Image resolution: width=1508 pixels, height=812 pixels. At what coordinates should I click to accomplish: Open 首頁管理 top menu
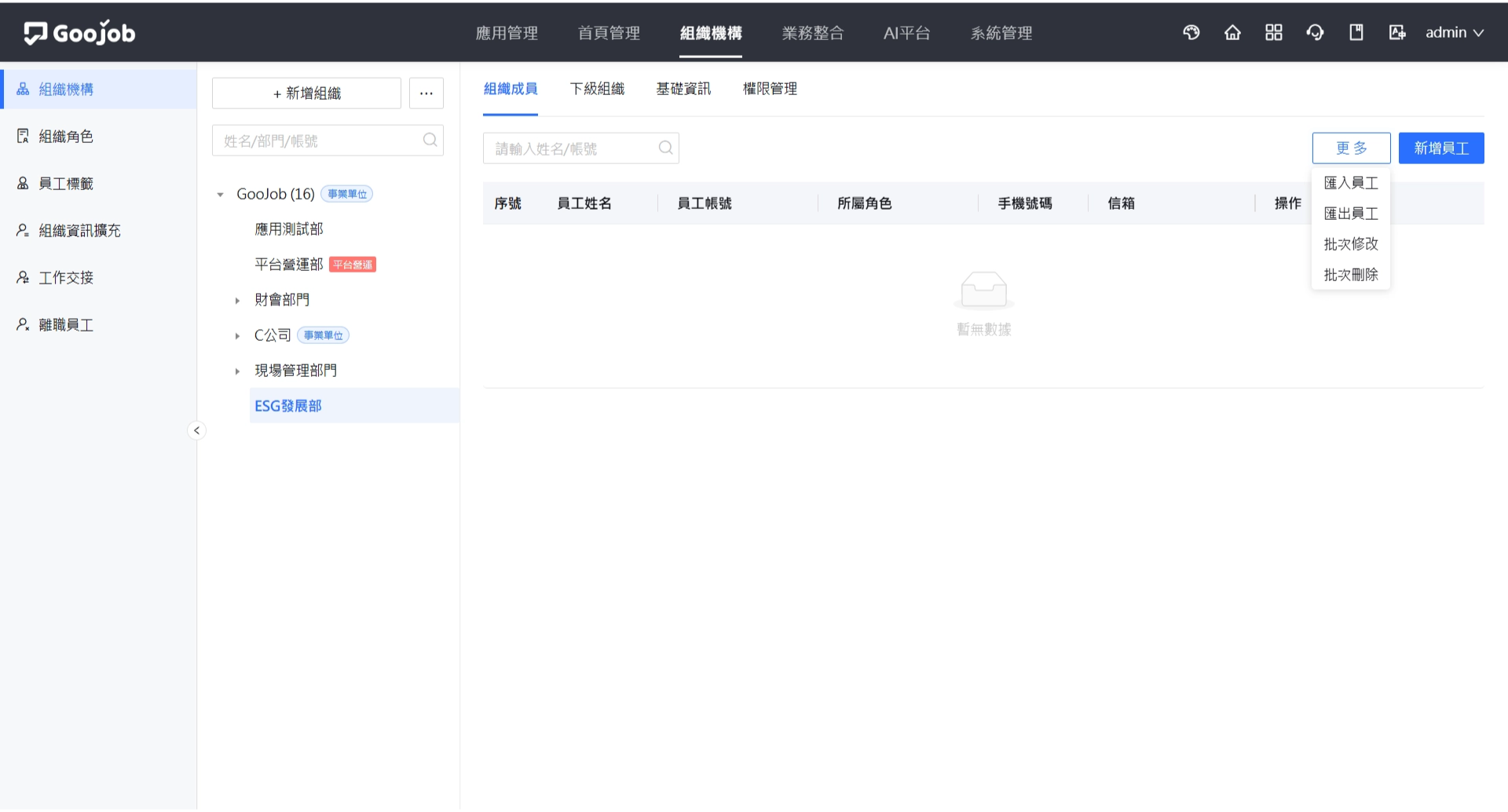click(x=609, y=33)
